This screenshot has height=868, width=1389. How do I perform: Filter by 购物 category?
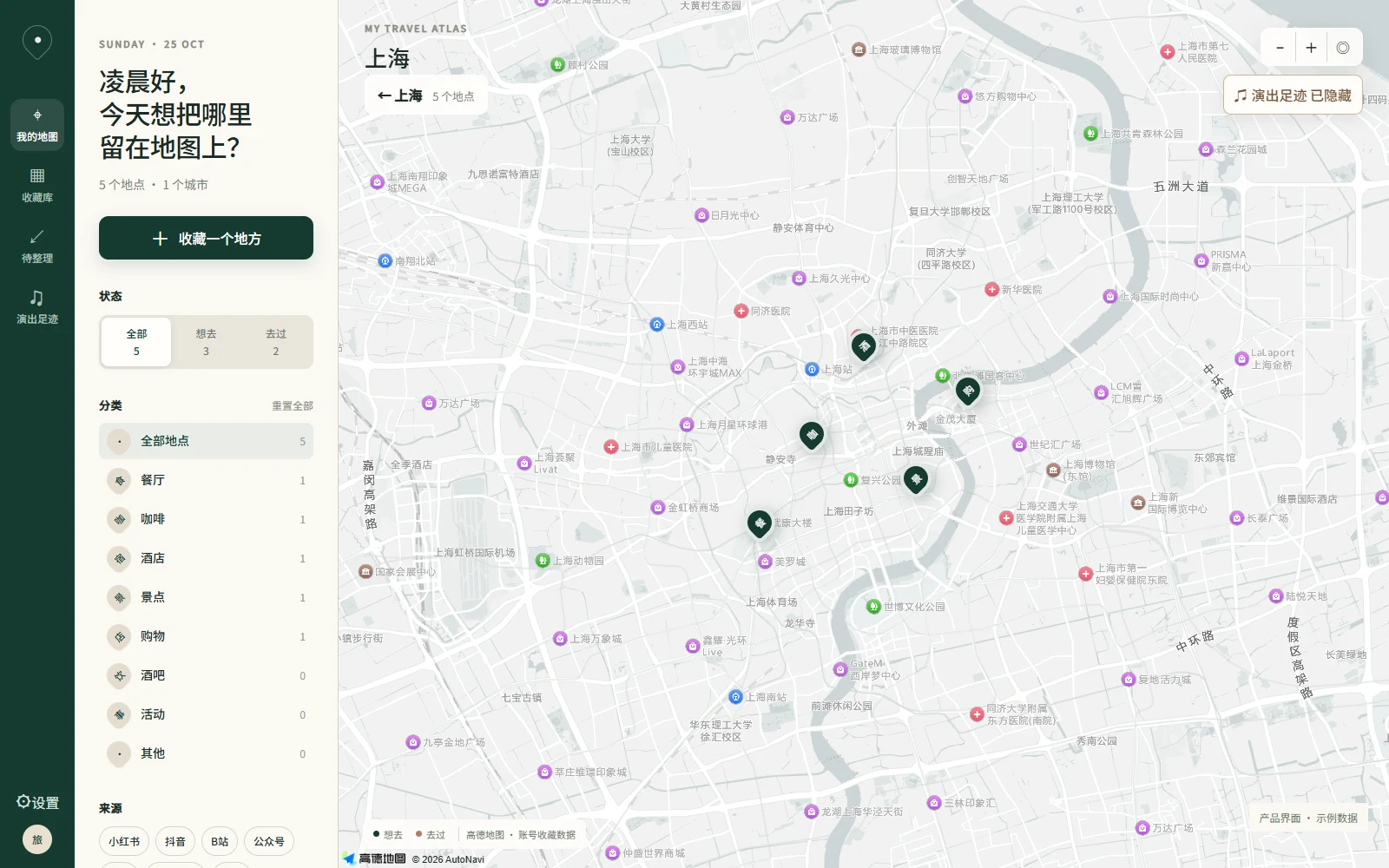click(x=206, y=636)
